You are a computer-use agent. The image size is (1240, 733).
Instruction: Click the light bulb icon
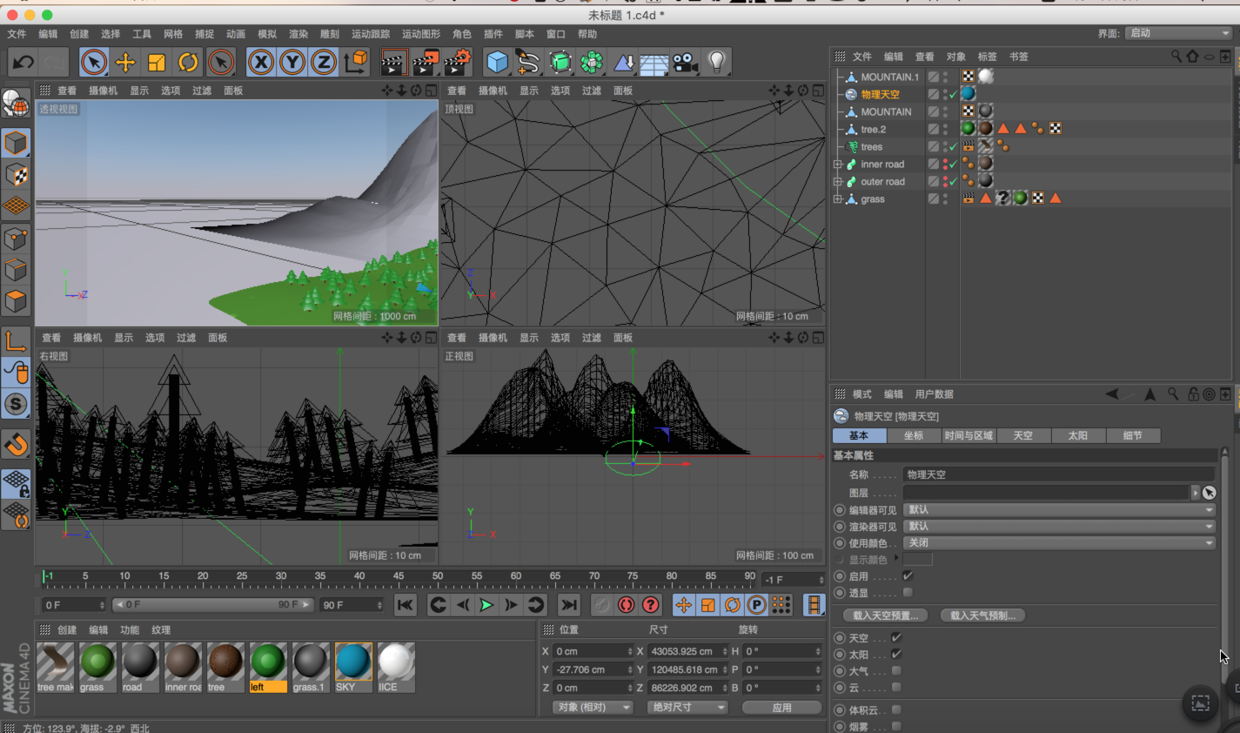pyautogui.click(x=716, y=62)
